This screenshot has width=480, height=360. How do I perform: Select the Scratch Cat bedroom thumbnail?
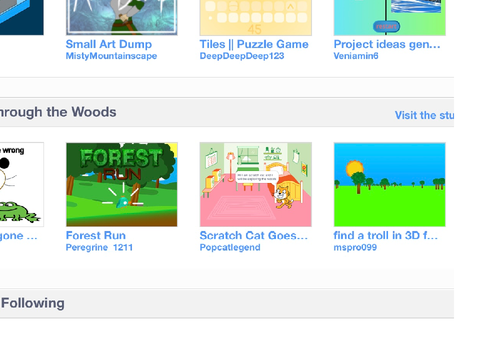[x=256, y=185]
